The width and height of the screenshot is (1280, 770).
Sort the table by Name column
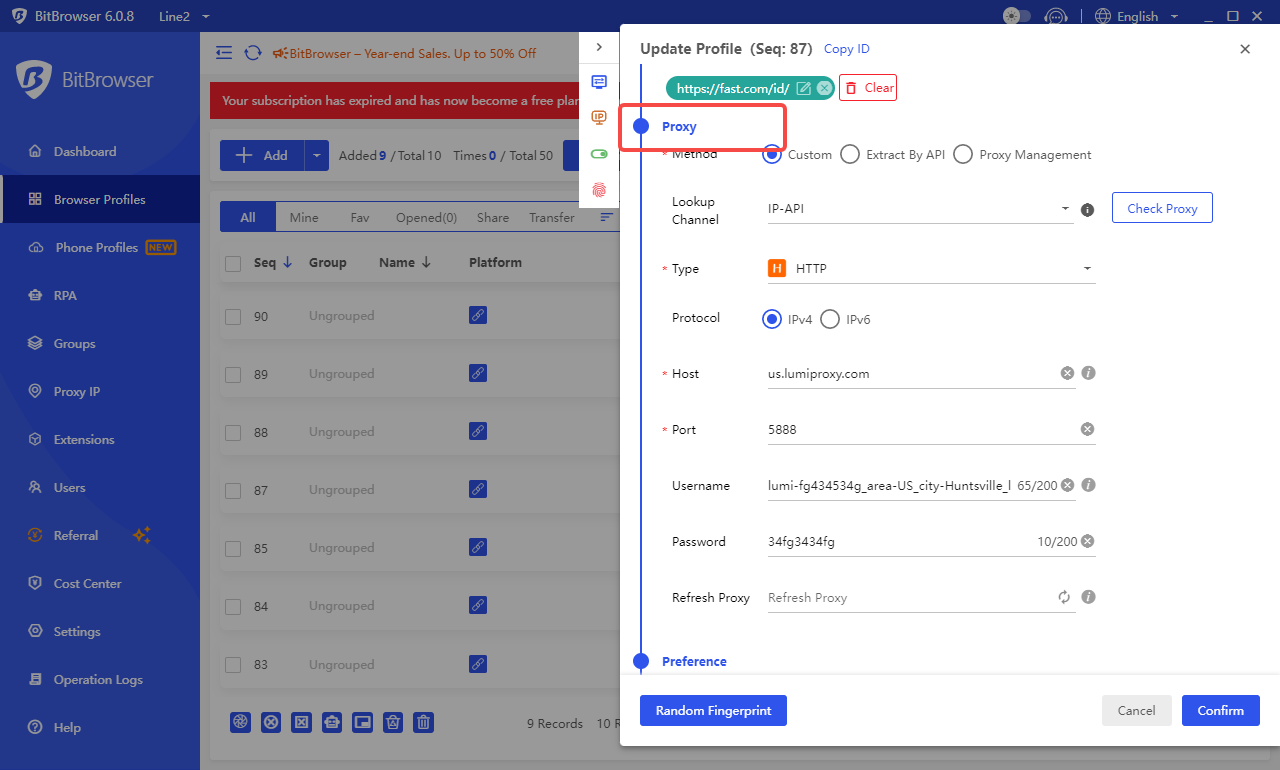pyautogui.click(x=405, y=262)
